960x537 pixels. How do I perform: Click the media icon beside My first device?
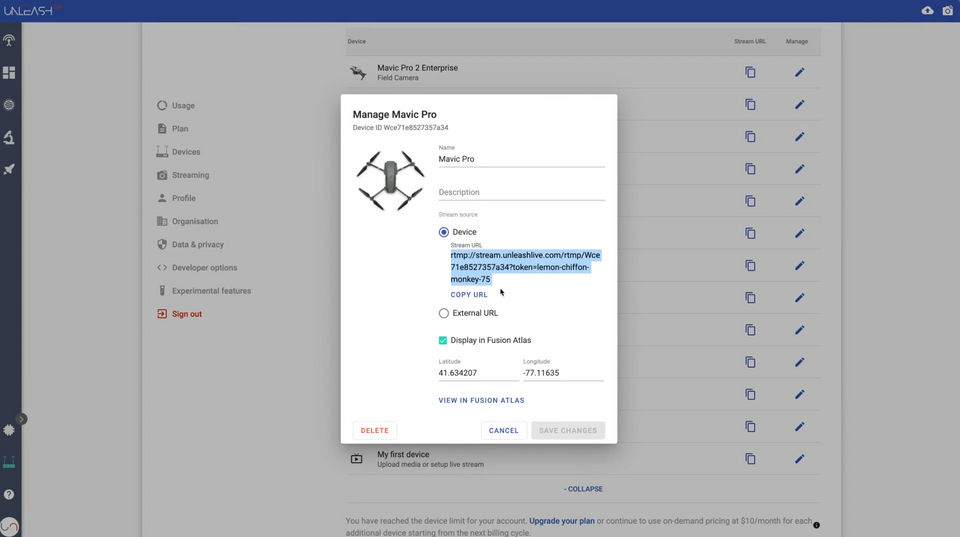click(356, 459)
